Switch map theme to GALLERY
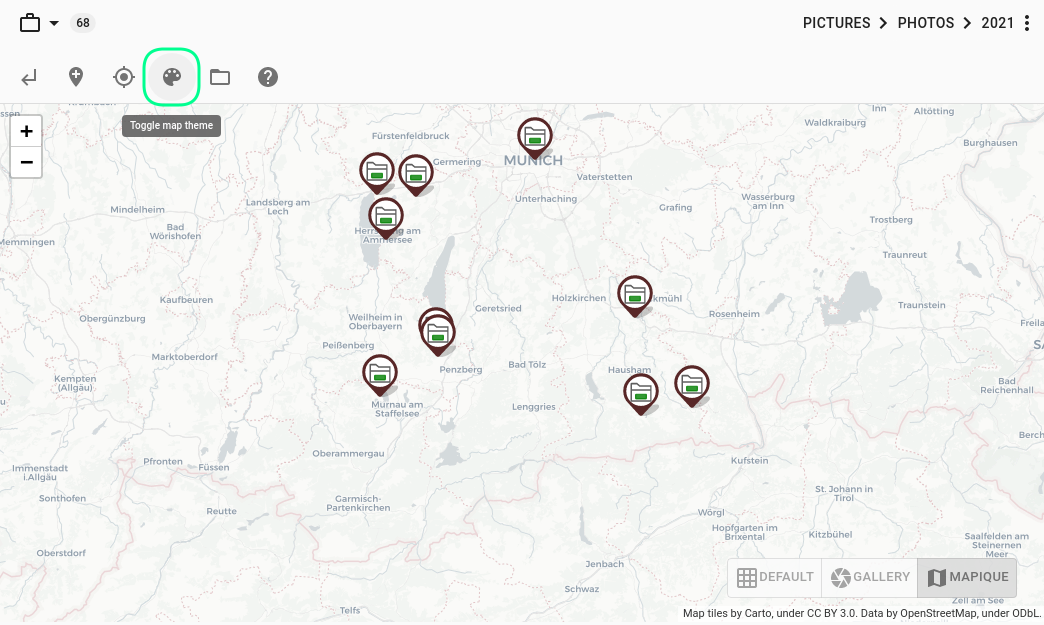The width and height of the screenshot is (1044, 625). click(869, 577)
